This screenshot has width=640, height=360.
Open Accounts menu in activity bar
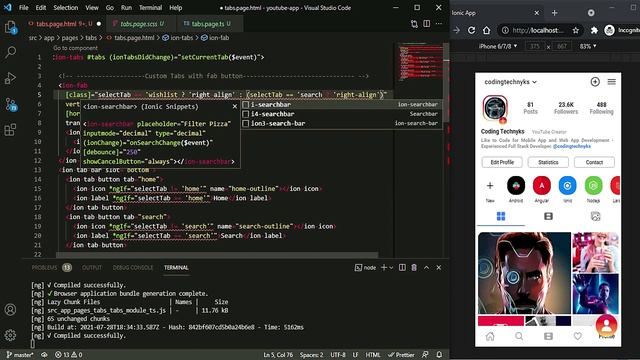[x=10, y=309]
